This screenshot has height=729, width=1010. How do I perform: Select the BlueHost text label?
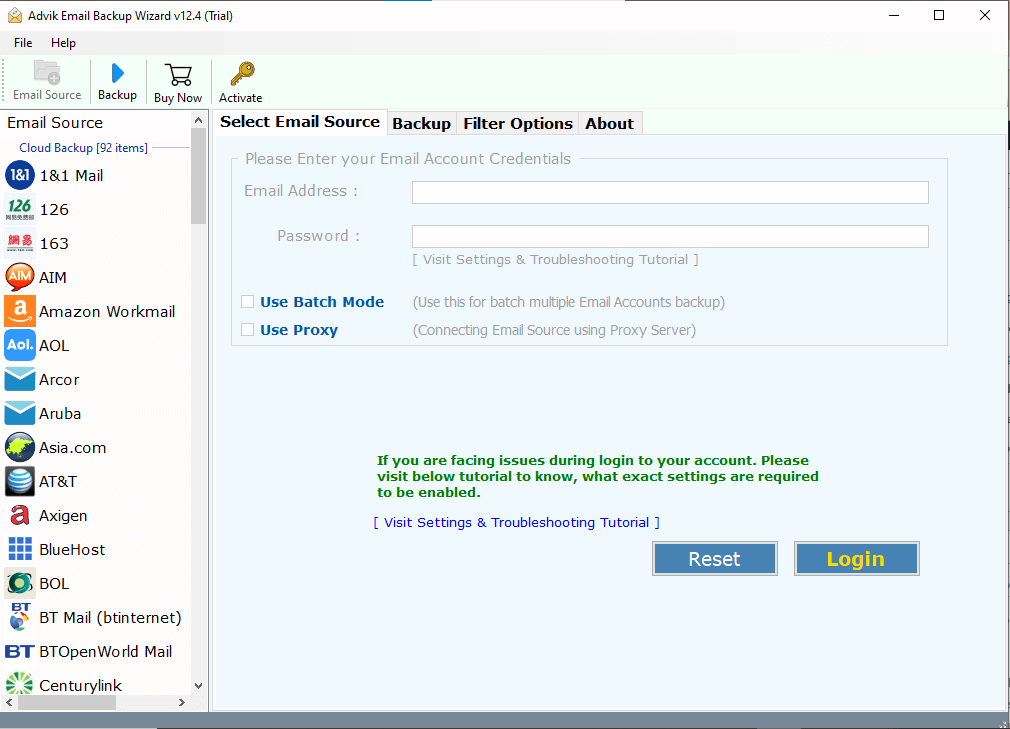click(72, 549)
